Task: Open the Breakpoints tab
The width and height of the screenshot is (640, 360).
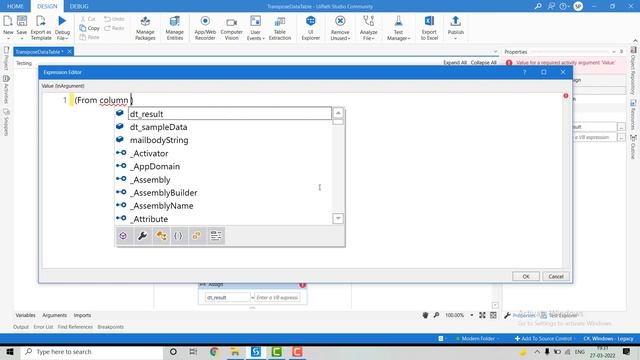Action: [x=111, y=327]
